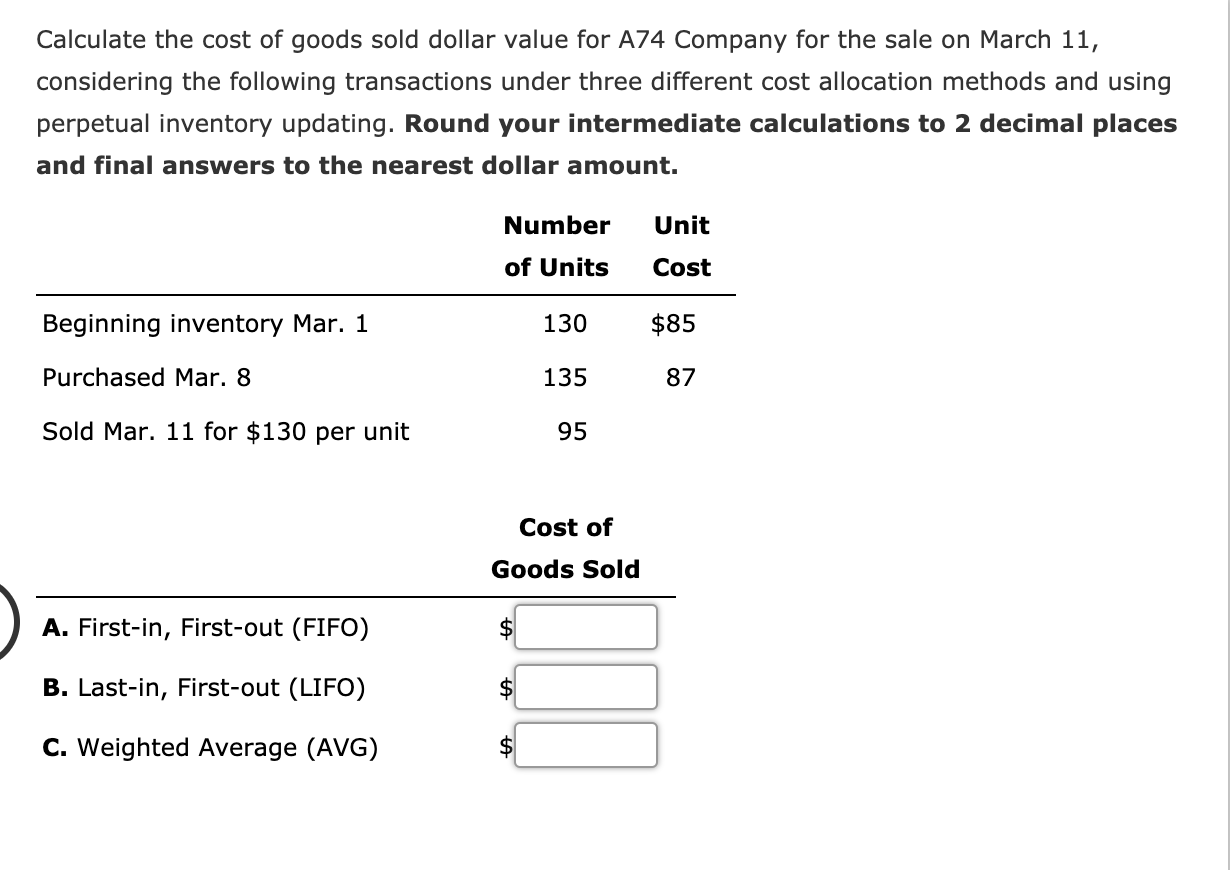Select the label A. First-in, First-out (FIFO)
Image resolution: width=1230 pixels, height=870 pixels.
[x=205, y=627]
